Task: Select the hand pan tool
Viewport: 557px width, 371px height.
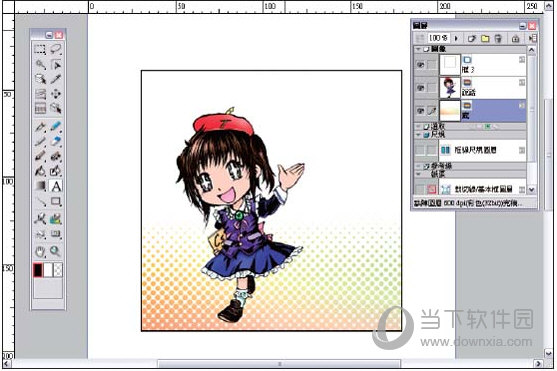Action: 40,251
